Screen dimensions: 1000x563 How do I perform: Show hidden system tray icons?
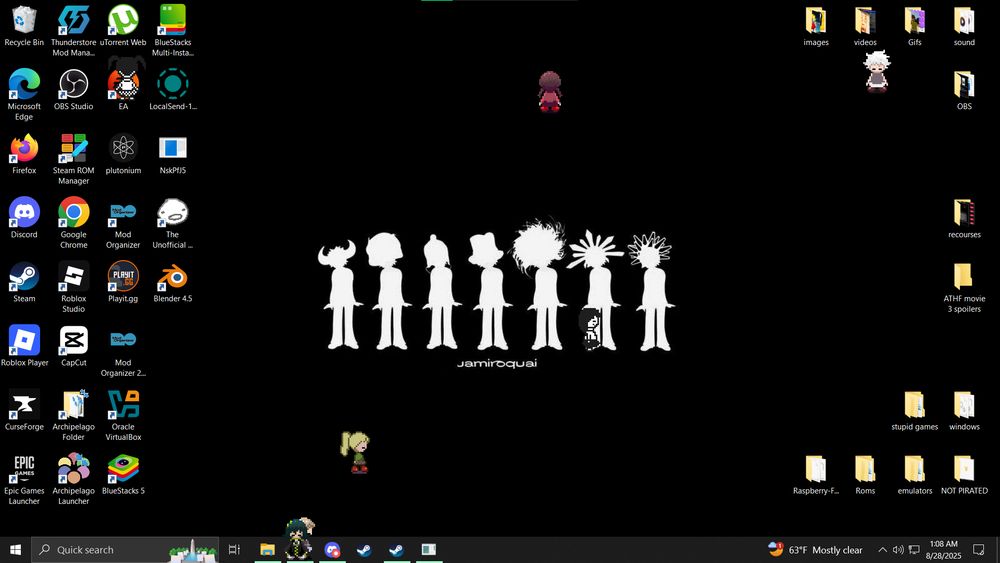point(883,550)
